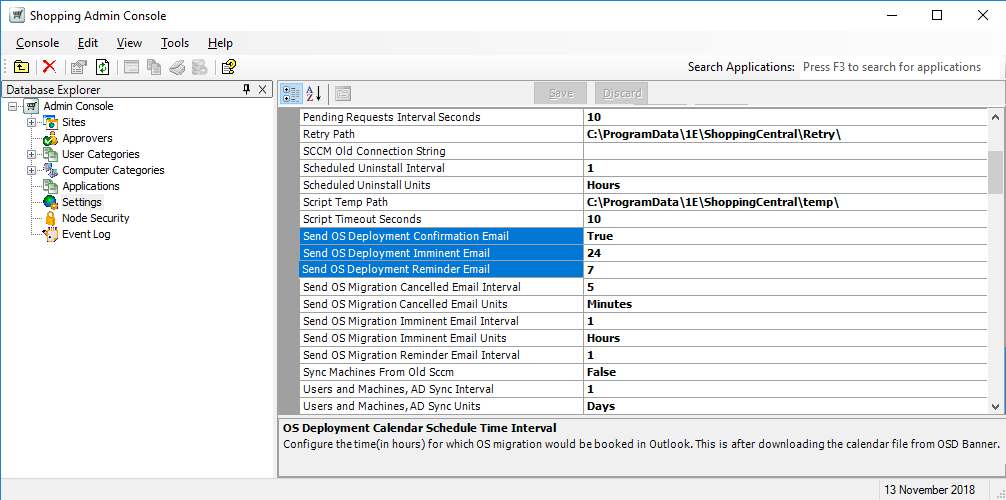The height and width of the screenshot is (500, 1006).
Task: Expand the Sites tree node
Action: pos(32,122)
